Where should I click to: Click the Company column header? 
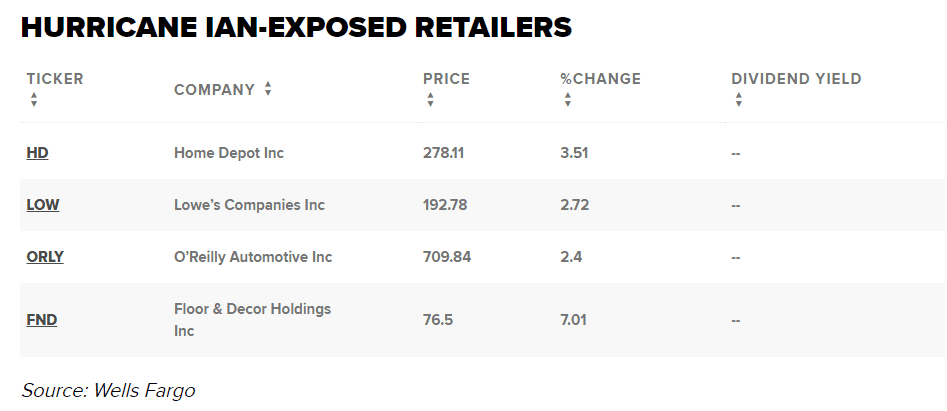click(x=214, y=90)
